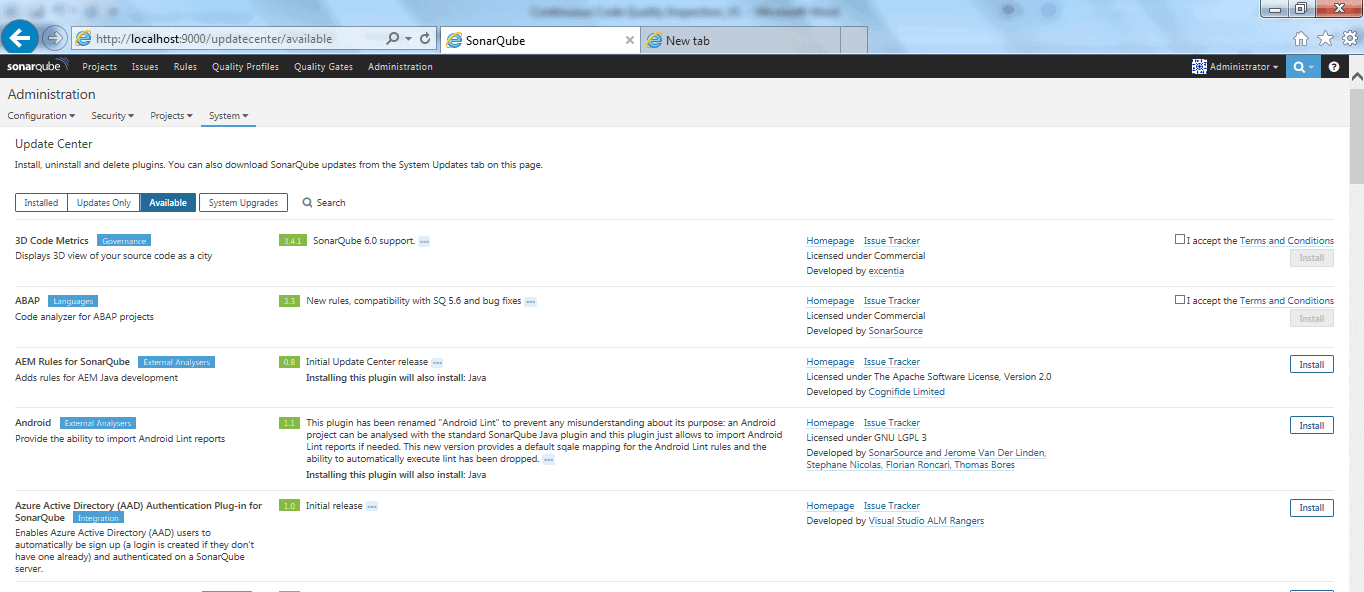This screenshot has width=1364, height=592.
Task: Open Homepage link for Android plugin
Action: (830, 423)
